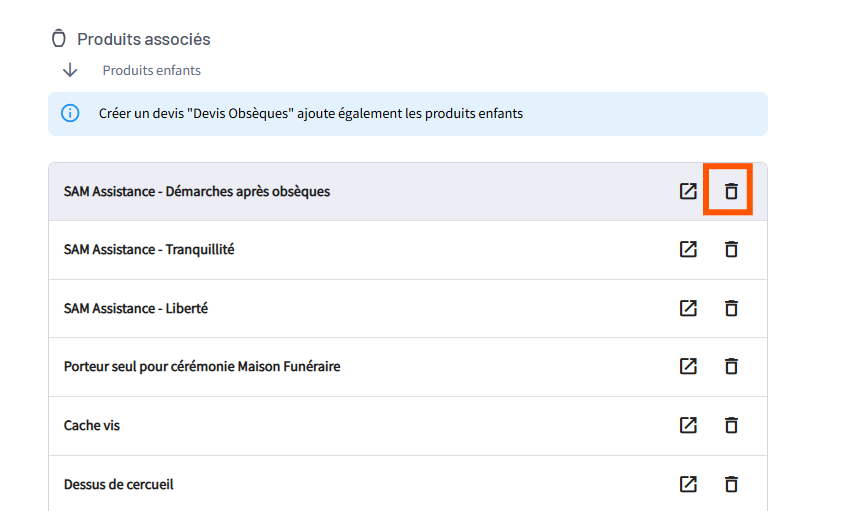Collapse Produits enfants with down arrow
Image resolution: width=861 pixels, height=511 pixels.
pyautogui.click(x=70, y=70)
